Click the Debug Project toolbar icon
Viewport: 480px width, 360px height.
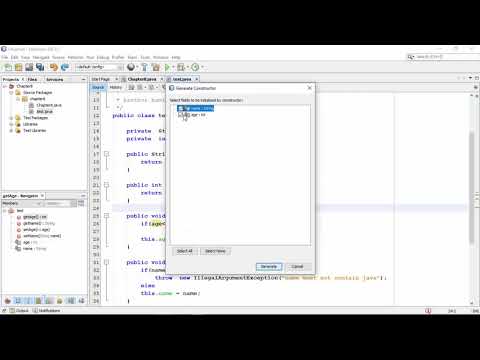[x=181, y=67]
